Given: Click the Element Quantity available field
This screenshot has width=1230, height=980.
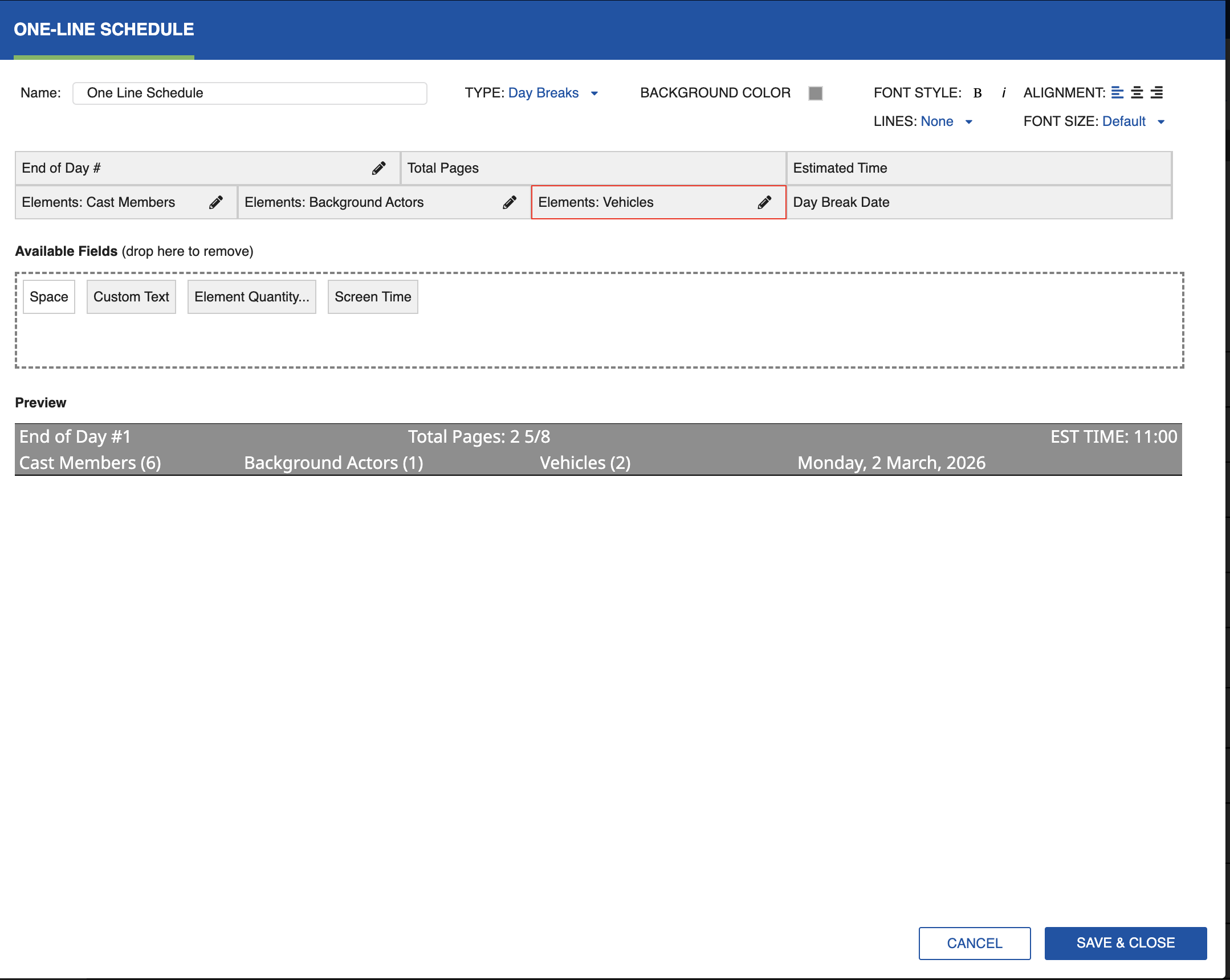Looking at the screenshot, I should coord(251,297).
